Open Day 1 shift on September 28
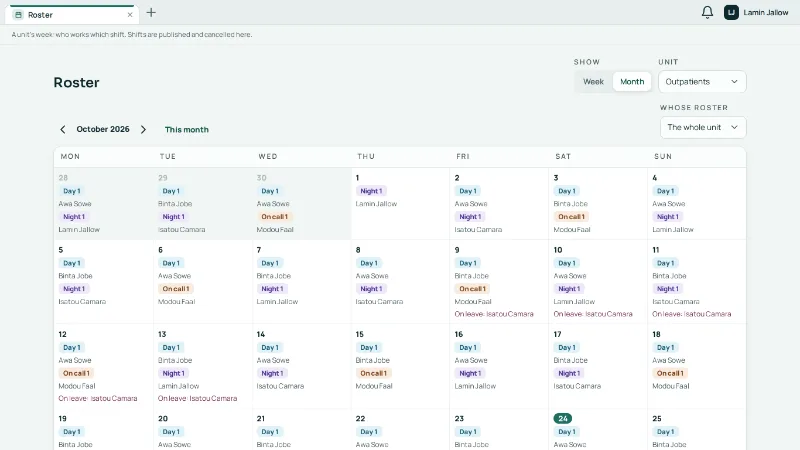800x450 pixels. (71, 191)
